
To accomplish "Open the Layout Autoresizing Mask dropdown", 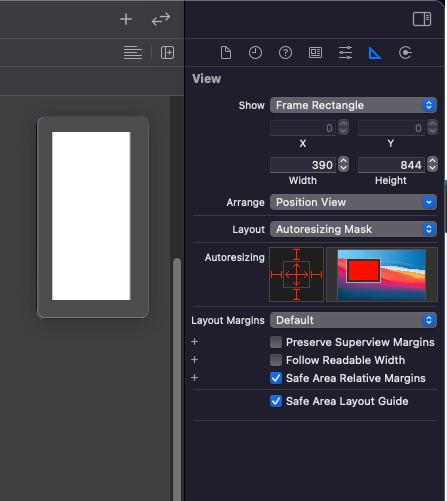I will click(x=353, y=229).
